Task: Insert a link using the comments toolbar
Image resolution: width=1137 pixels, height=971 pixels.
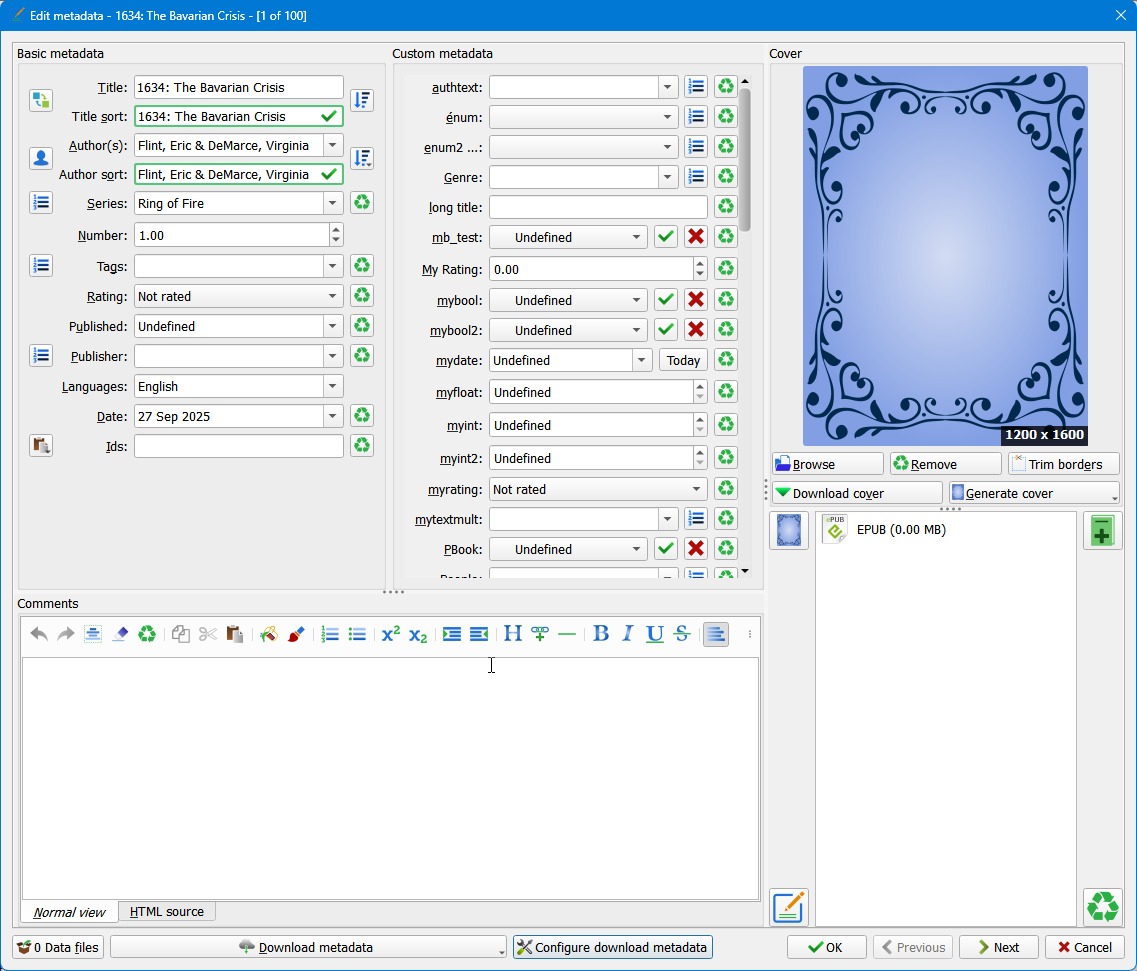Action: coord(540,634)
